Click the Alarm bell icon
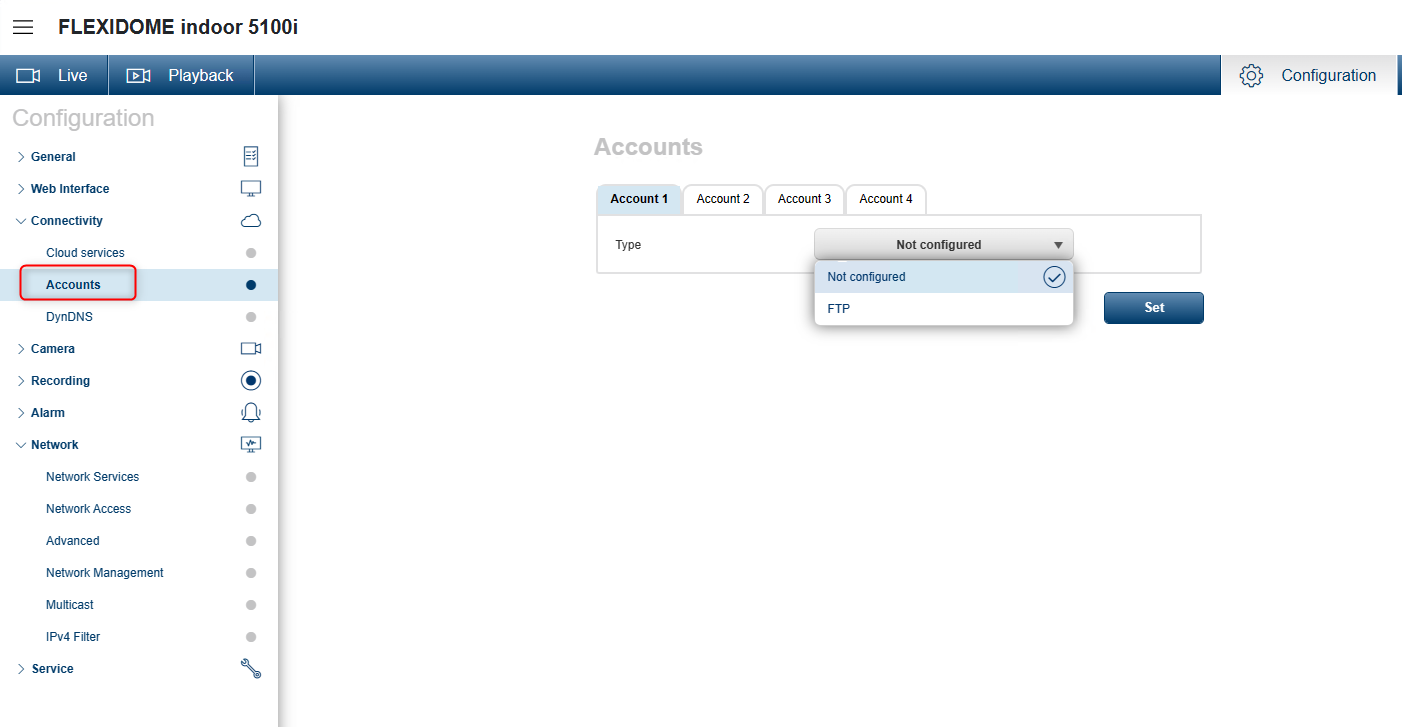Screen dimensions: 1402x727 pyautogui.click(x=251, y=413)
